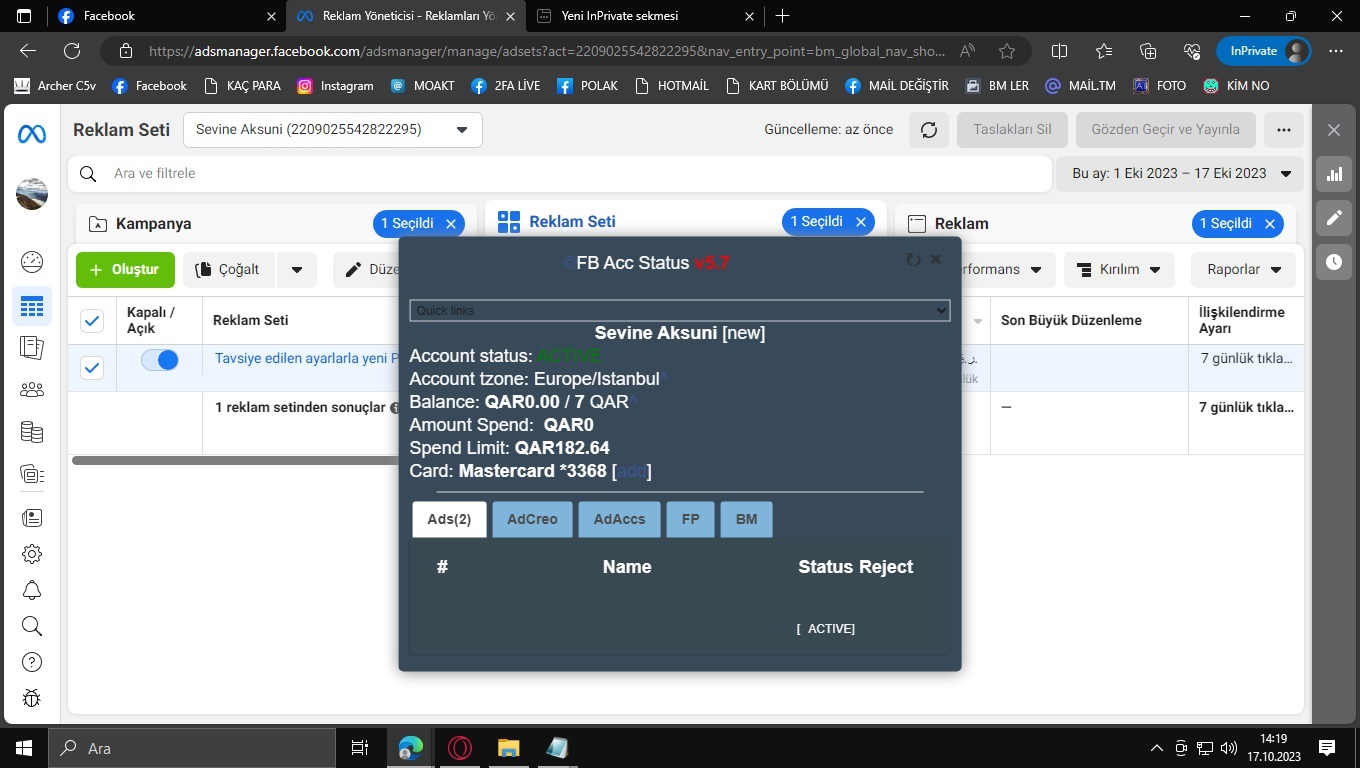1360x768 pixels.
Task: Switch to the Facebook browser tab
Action: [165, 16]
